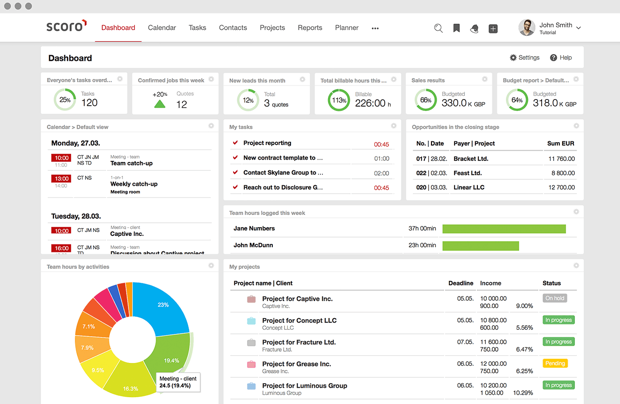Click green up arrow in Confirmed jobs widget
This screenshot has height=404, width=620.
click(x=160, y=104)
